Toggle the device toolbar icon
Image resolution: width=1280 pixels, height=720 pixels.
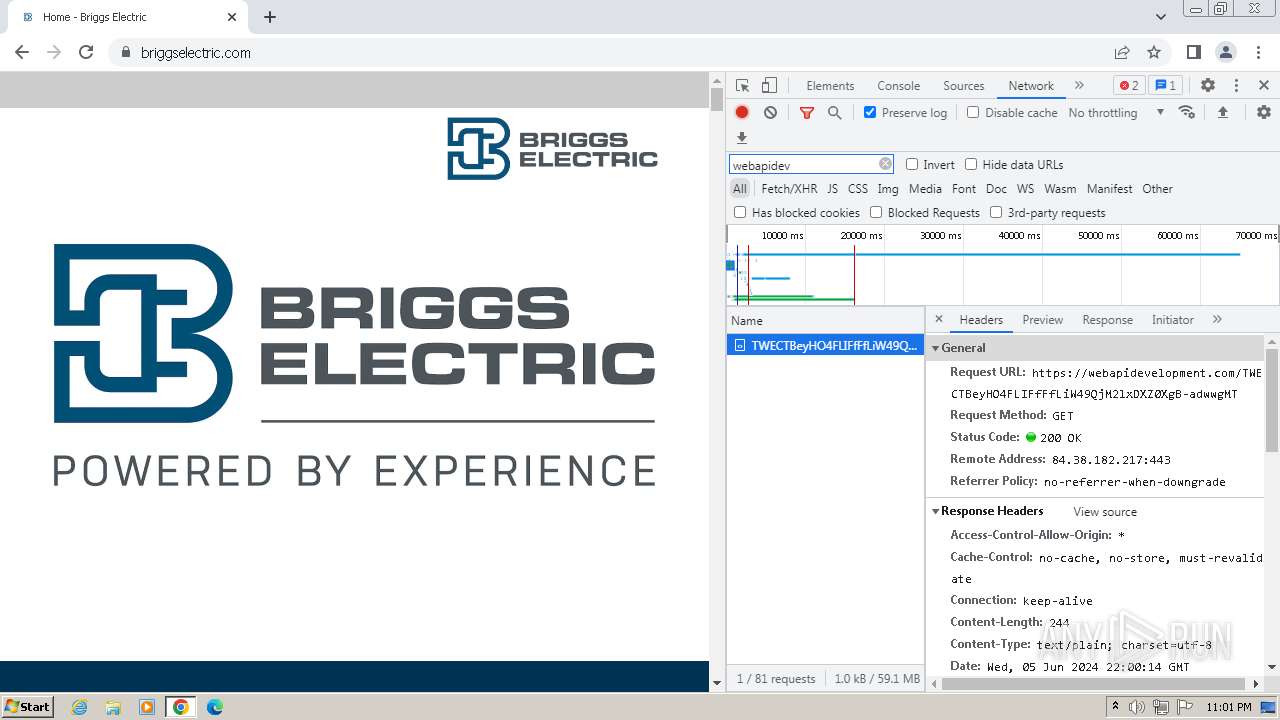click(769, 86)
